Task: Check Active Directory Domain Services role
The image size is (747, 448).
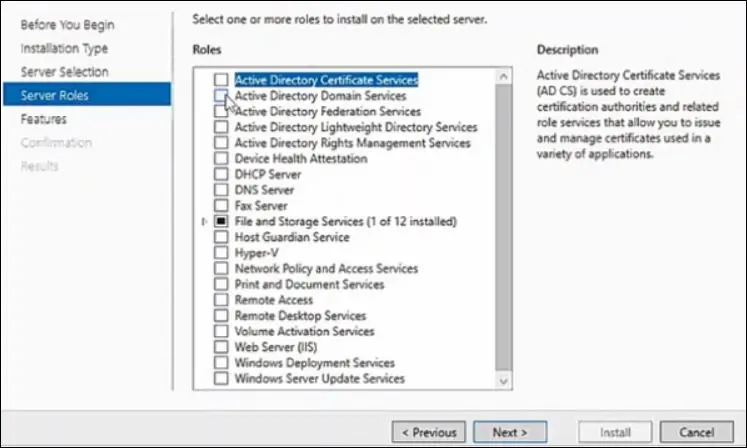Action: pos(221,96)
